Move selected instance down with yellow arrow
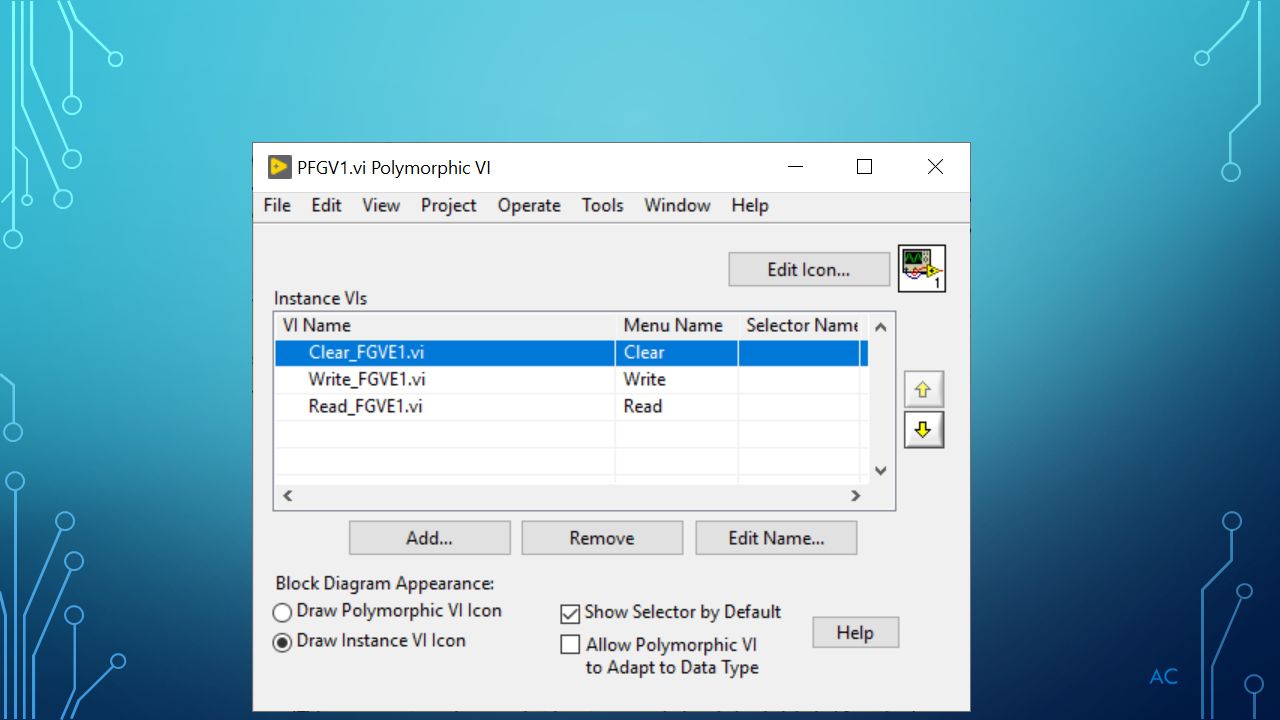The image size is (1280, 720). tap(923, 430)
